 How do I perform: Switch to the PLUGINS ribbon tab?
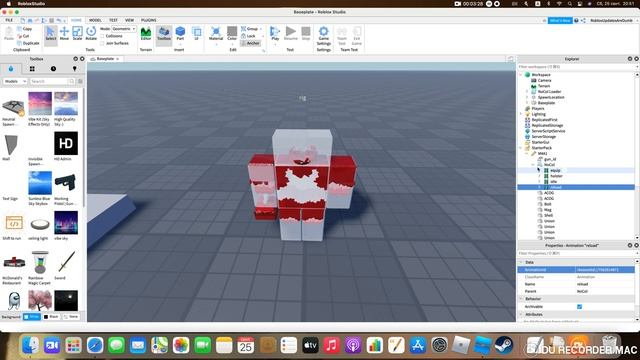point(149,20)
